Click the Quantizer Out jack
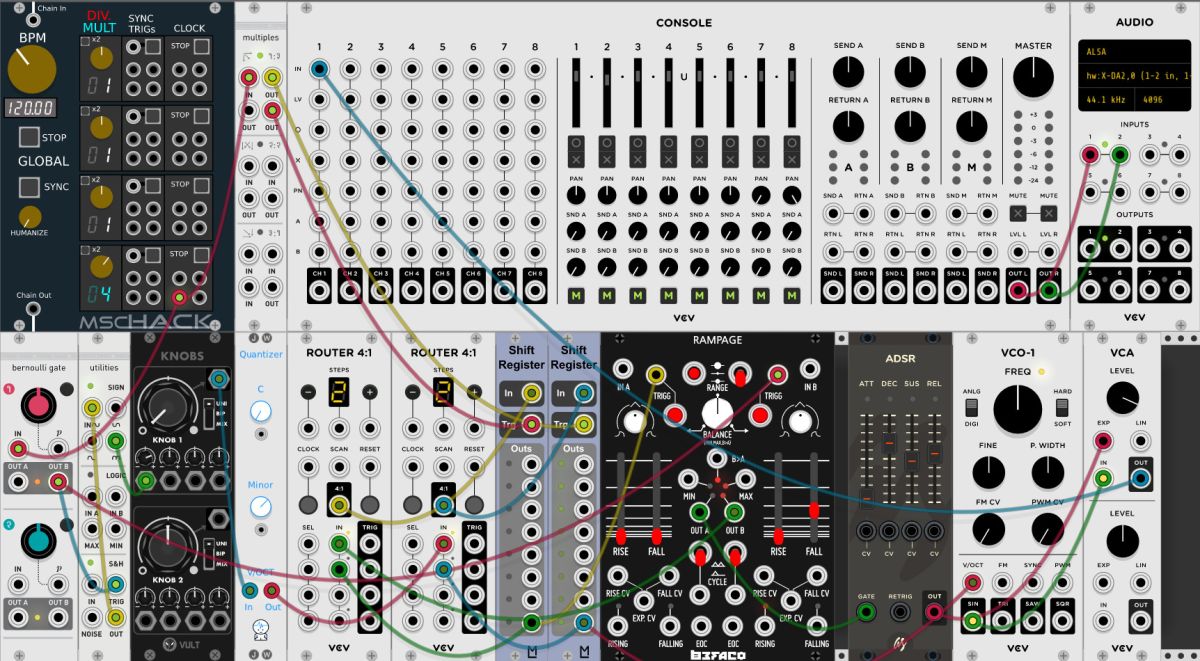The height and width of the screenshot is (661, 1200). 273,590
